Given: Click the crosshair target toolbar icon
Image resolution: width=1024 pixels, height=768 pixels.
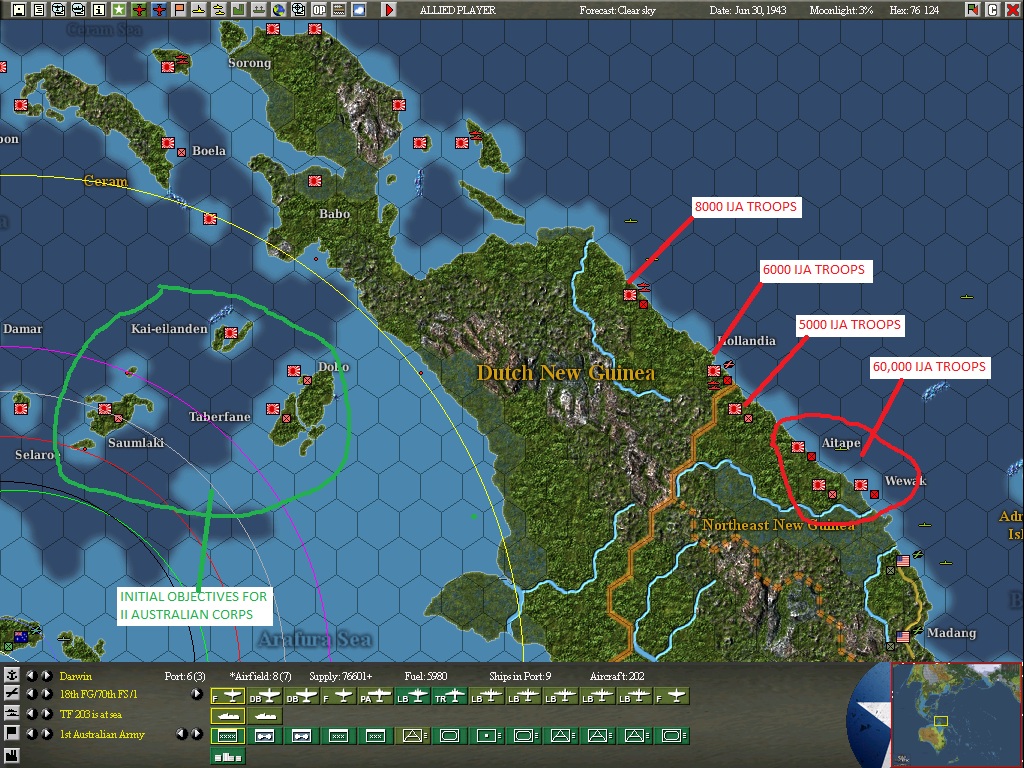Looking at the screenshot, I should (x=298, y=9).
